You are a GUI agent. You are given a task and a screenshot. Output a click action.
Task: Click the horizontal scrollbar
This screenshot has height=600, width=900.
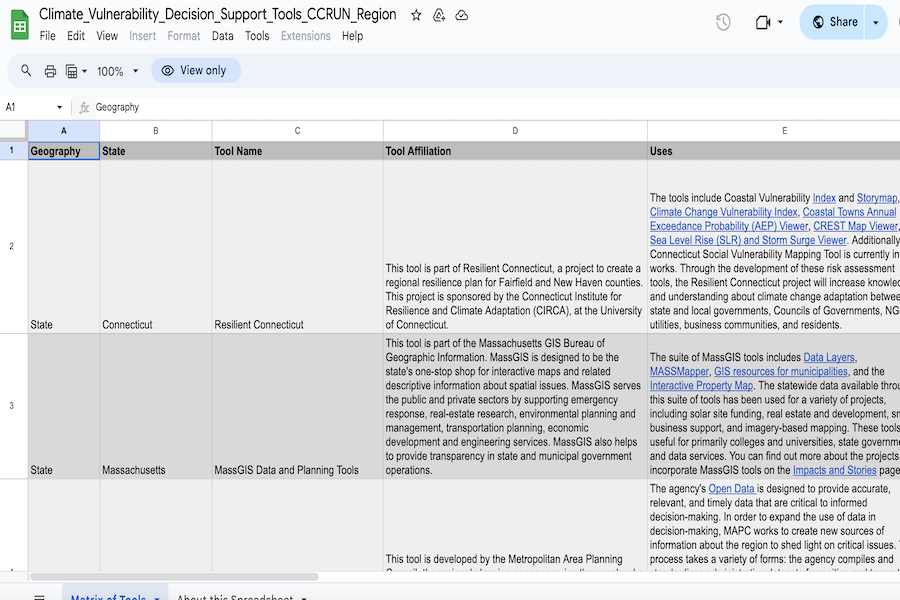point(174,576)
